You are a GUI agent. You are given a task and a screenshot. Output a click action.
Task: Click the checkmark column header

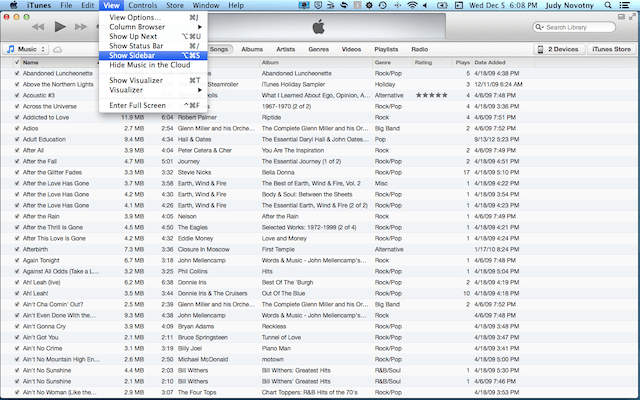coord(17,62)
